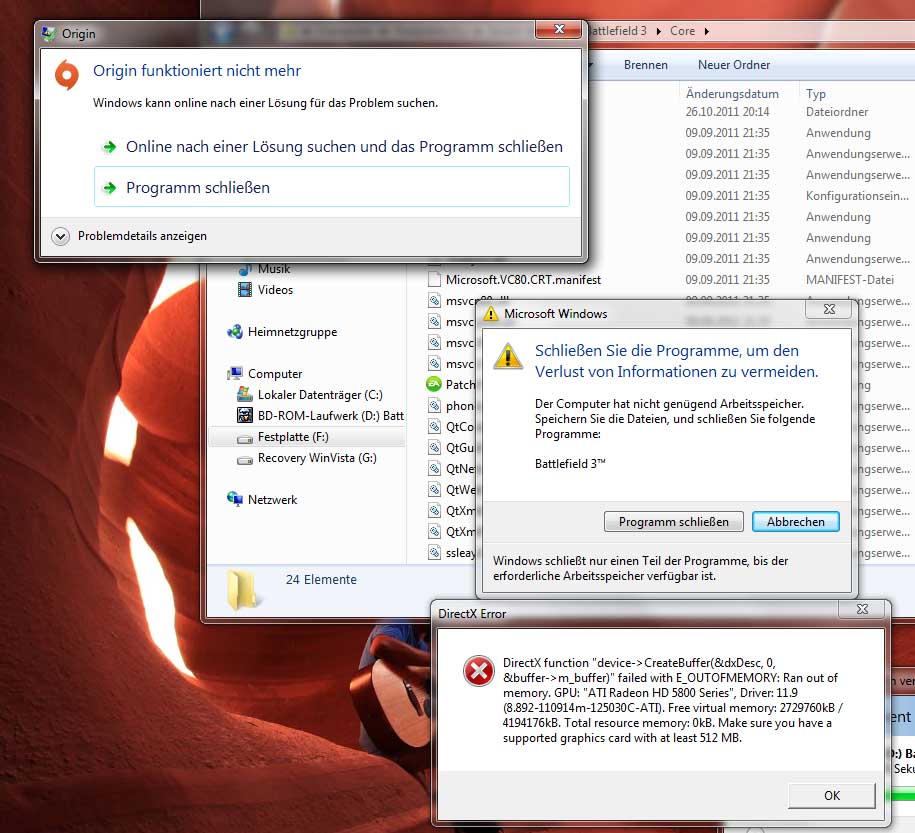Close the Microsoft Windows warning dialog

click(829, 309)
